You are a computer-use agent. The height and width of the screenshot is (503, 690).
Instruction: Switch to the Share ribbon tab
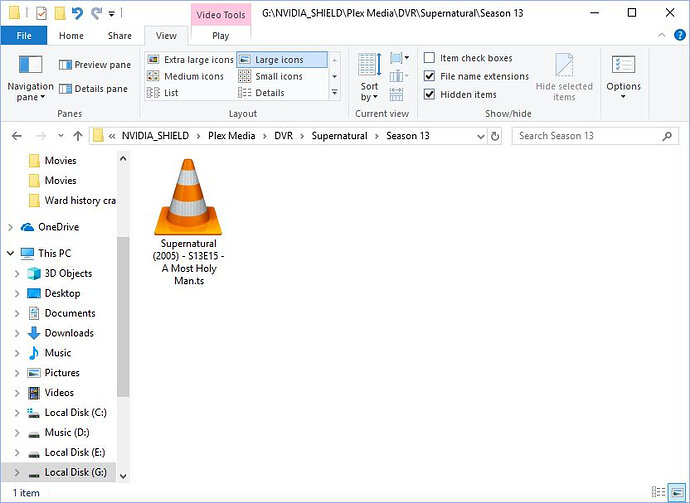click(120, 36)
